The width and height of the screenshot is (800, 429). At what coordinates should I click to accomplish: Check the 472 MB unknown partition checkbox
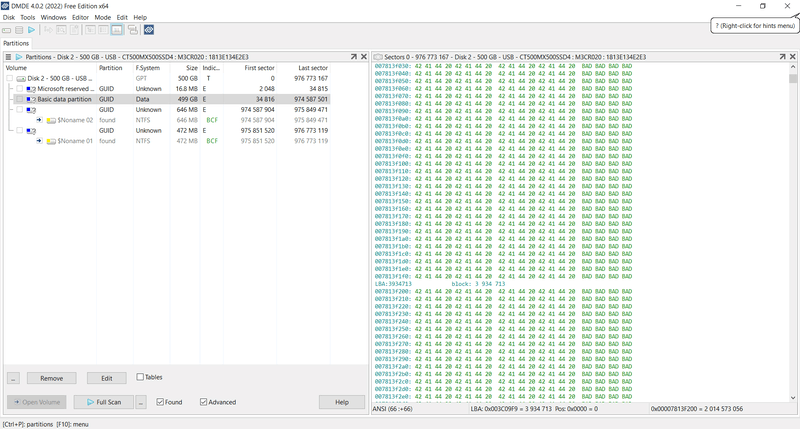[x=20, y=131]
